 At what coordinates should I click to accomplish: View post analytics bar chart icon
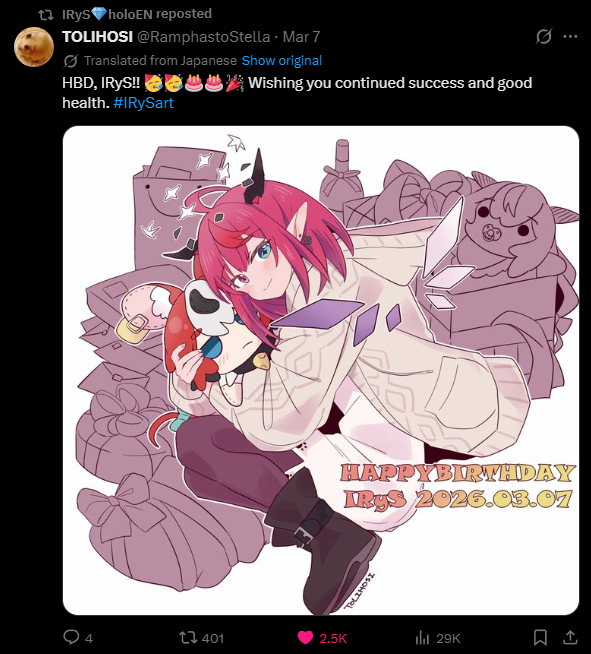[422, 637]
